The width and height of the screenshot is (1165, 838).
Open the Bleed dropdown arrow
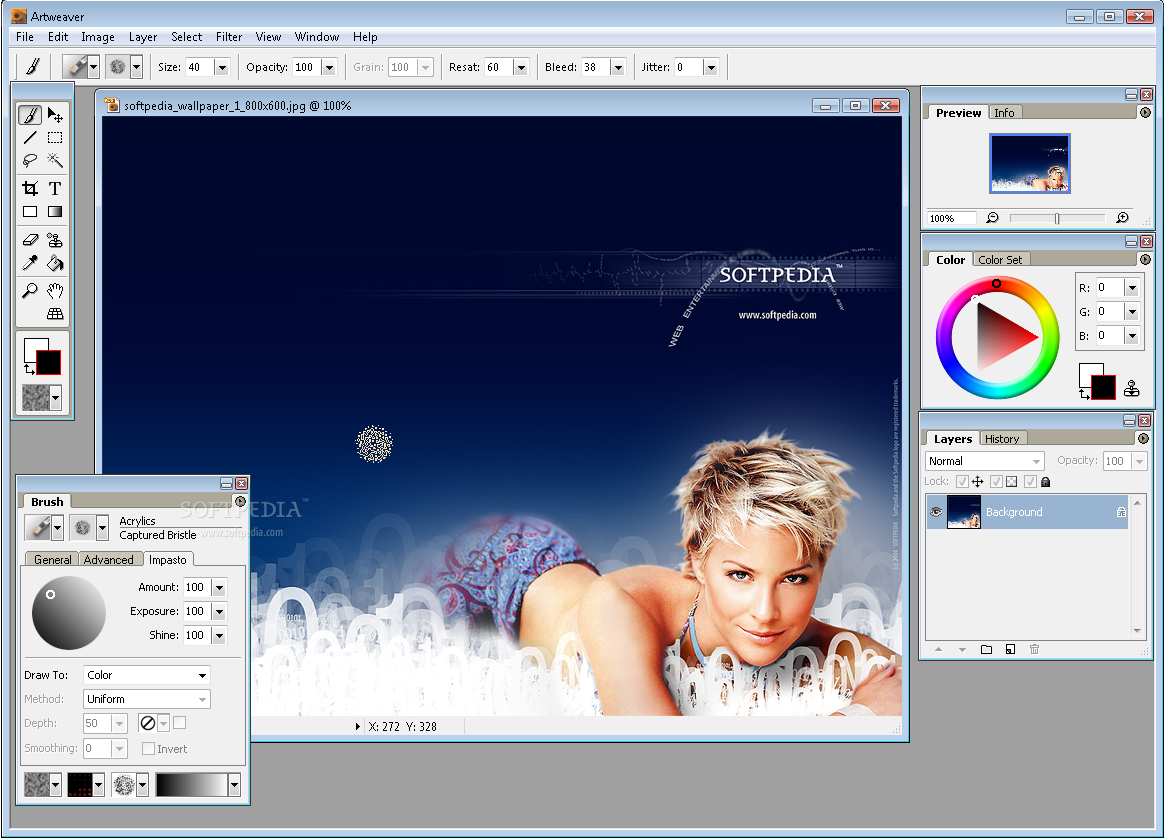coord(617,67)
